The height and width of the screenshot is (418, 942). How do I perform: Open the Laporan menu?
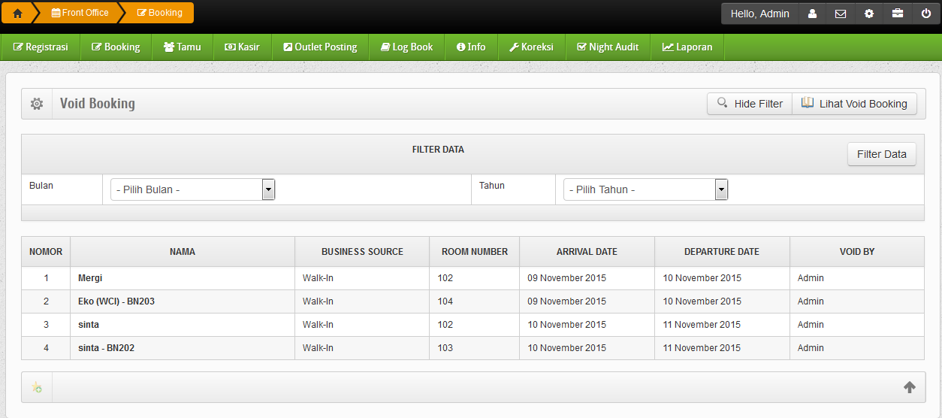point(687,47)
